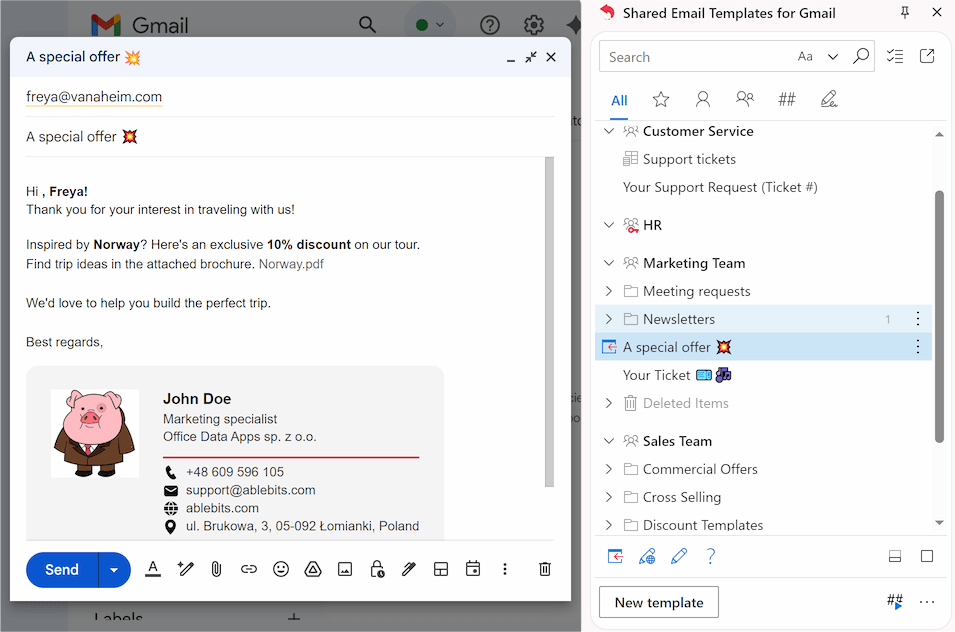
Task: Click the templates search magnifier icon
Action: click(861, 57)
